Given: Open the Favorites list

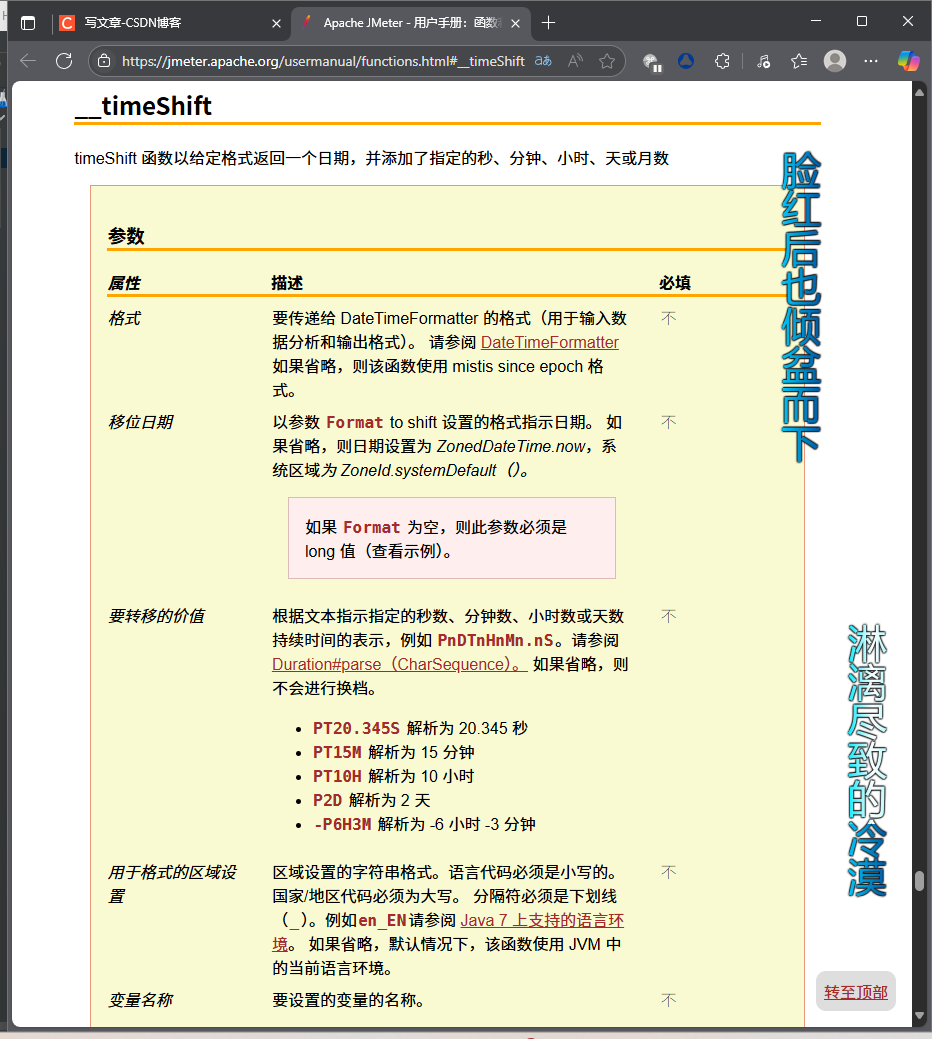Looking at the screenshot, I should coord(799,61).
